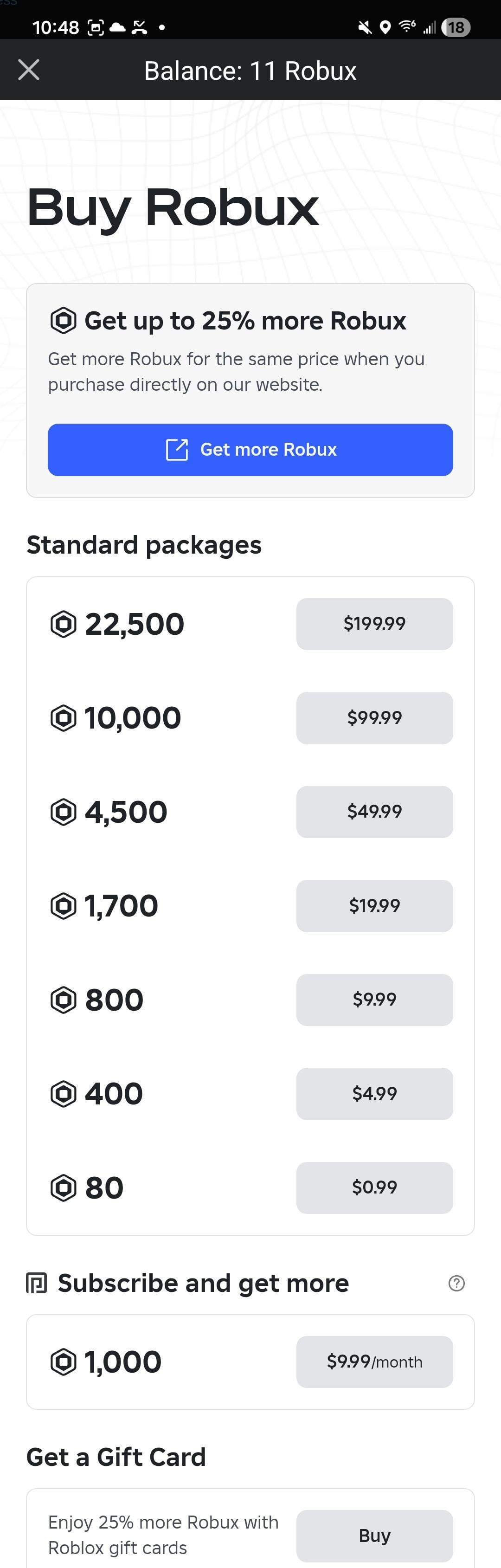Tap the Robux icon beside the 80 package

pos(63,1187)
